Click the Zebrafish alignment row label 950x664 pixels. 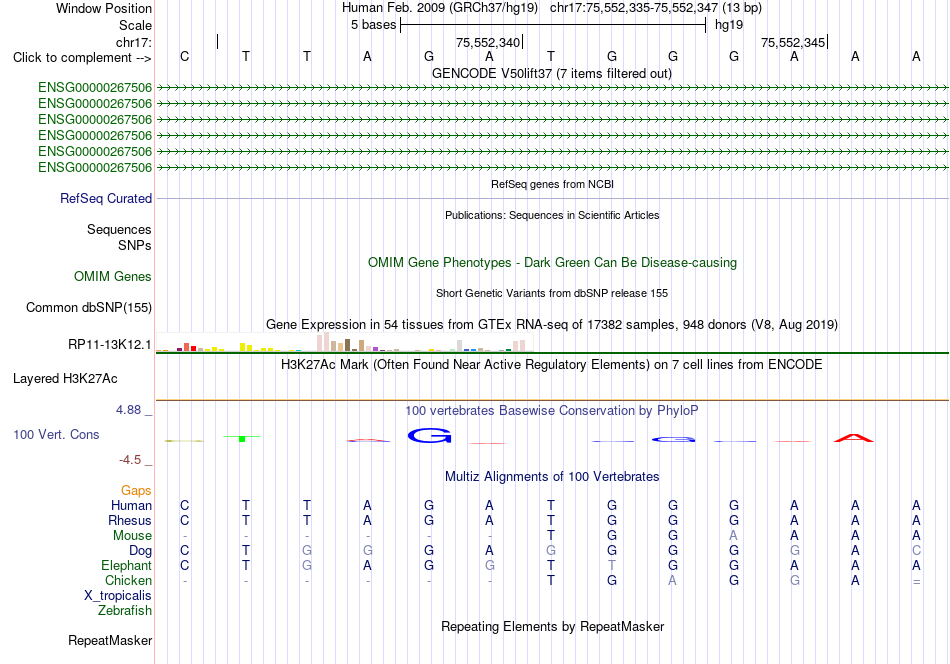125,611
